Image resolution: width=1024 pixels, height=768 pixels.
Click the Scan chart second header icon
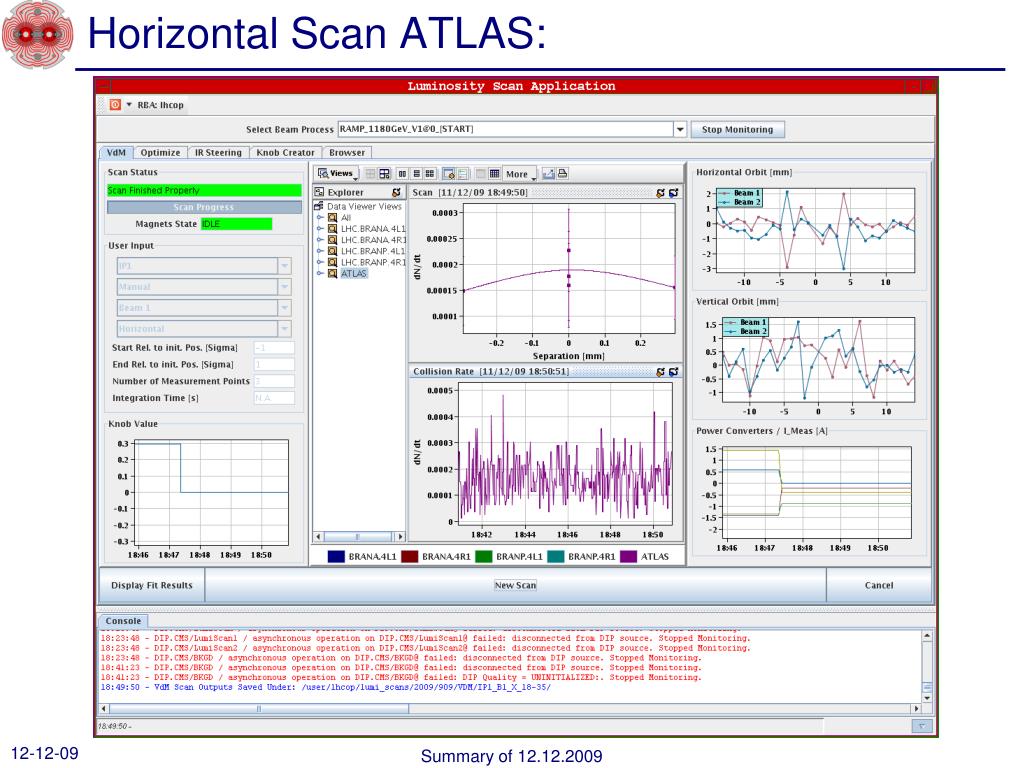tap(673, 193)
